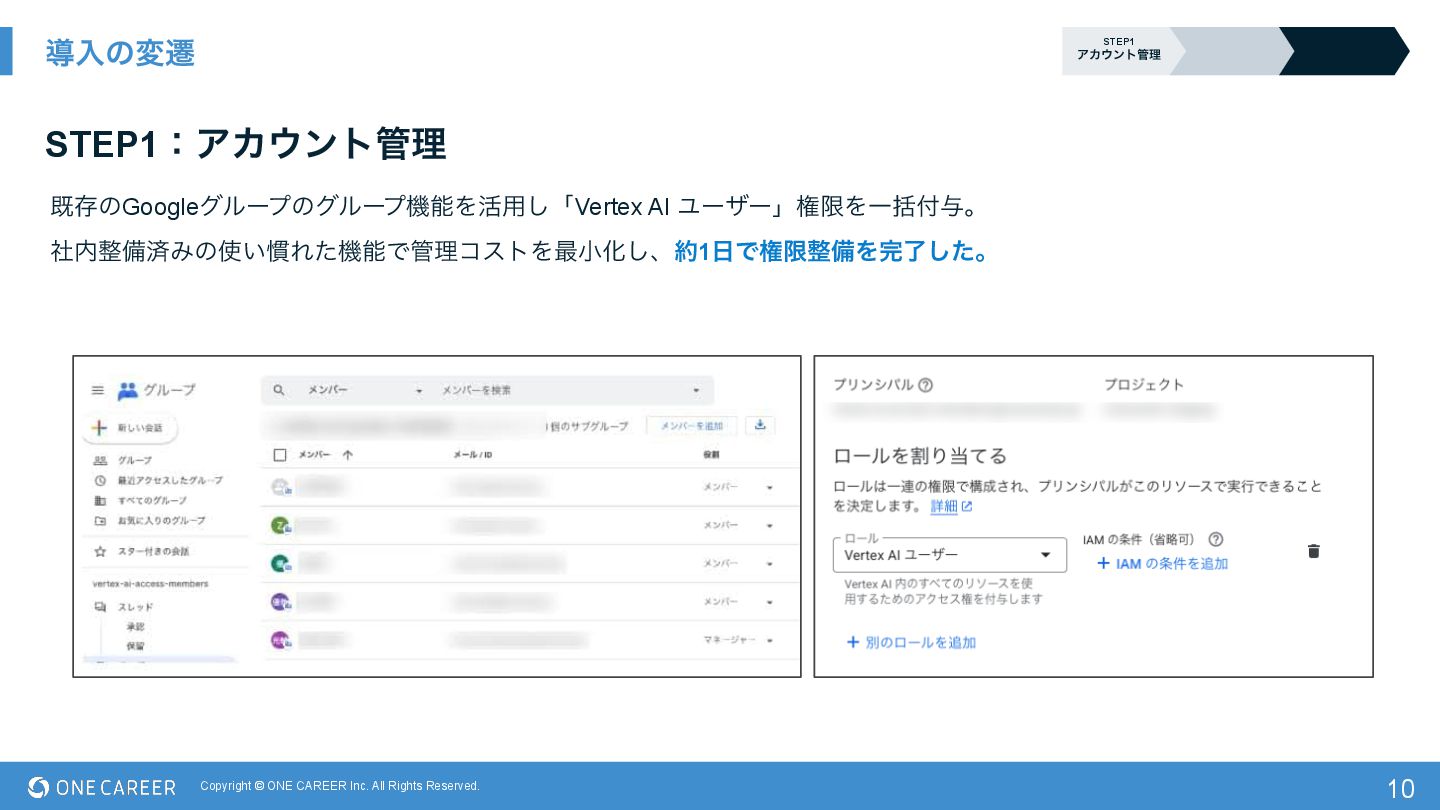This screenshot has width=1440, height=810.
Task: Open the Vertex AI ユーザー role dropdown
Action: point(949,555)
